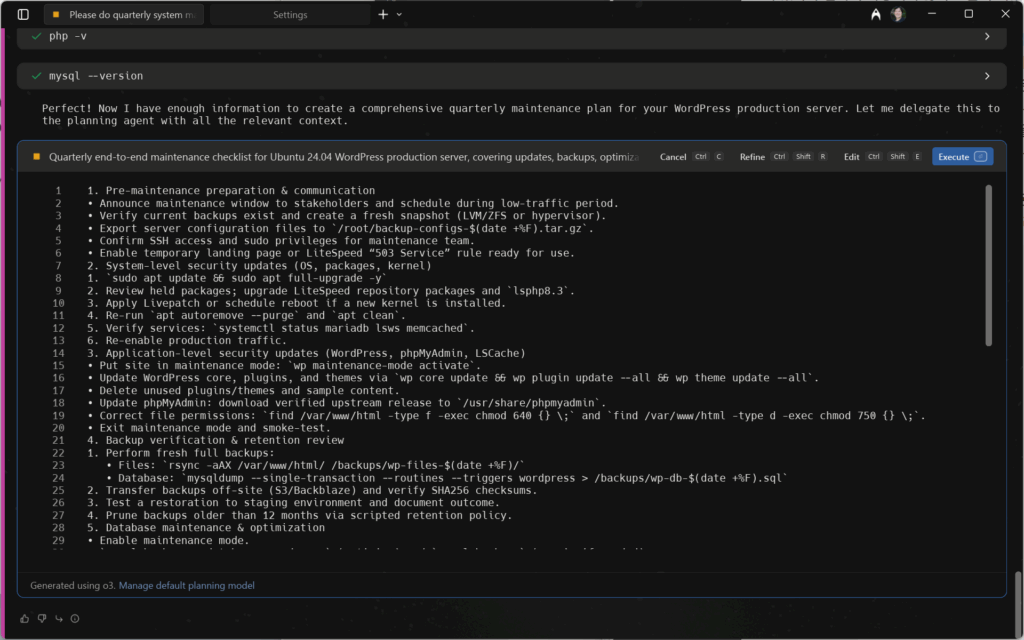Image resolution: width=1024 pixels, height=640 pixels.
Task: Give a thumbs up to the response
Action: point(25,618)
